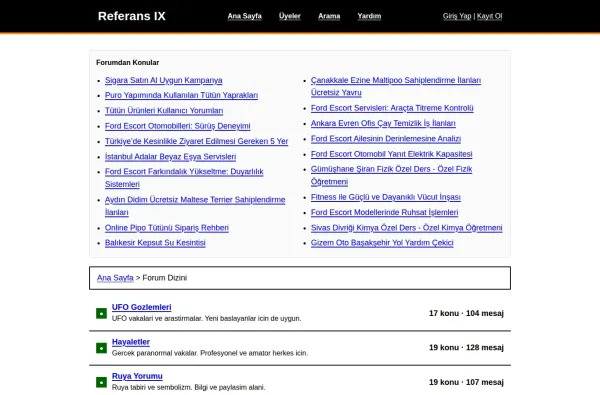Click the UFO vakalari ve arastirmalar description
Screen dimensions: 600x395
(x=207, y=318)
